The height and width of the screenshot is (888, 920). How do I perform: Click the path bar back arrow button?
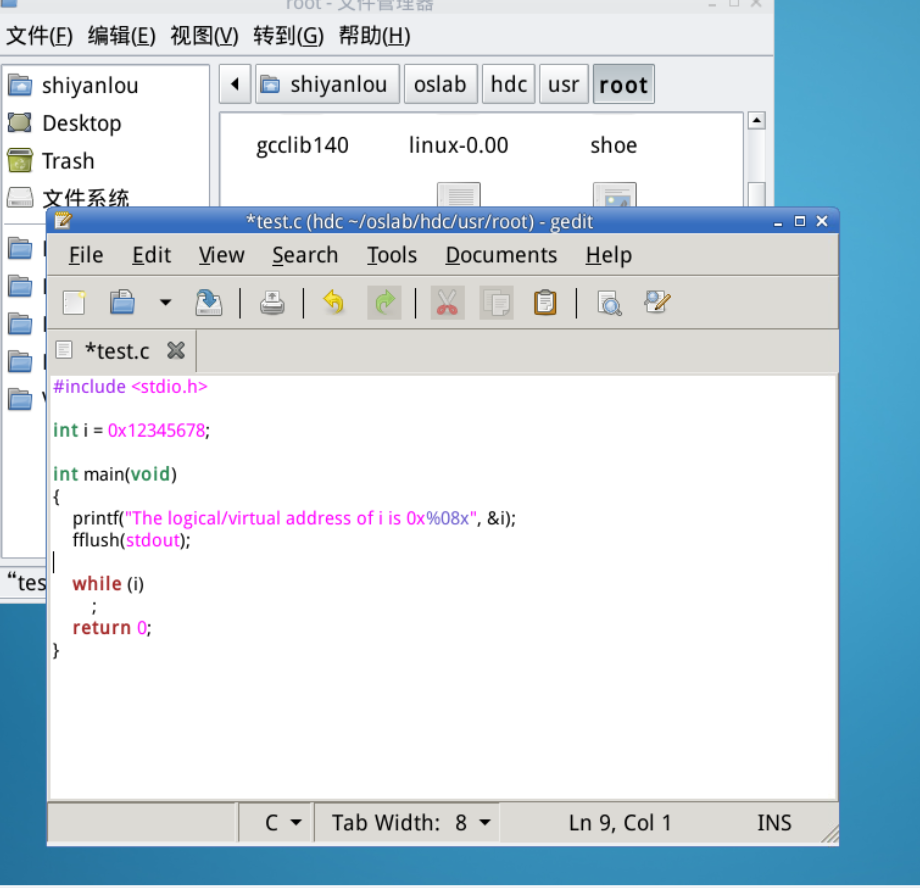tap(235, 85)
